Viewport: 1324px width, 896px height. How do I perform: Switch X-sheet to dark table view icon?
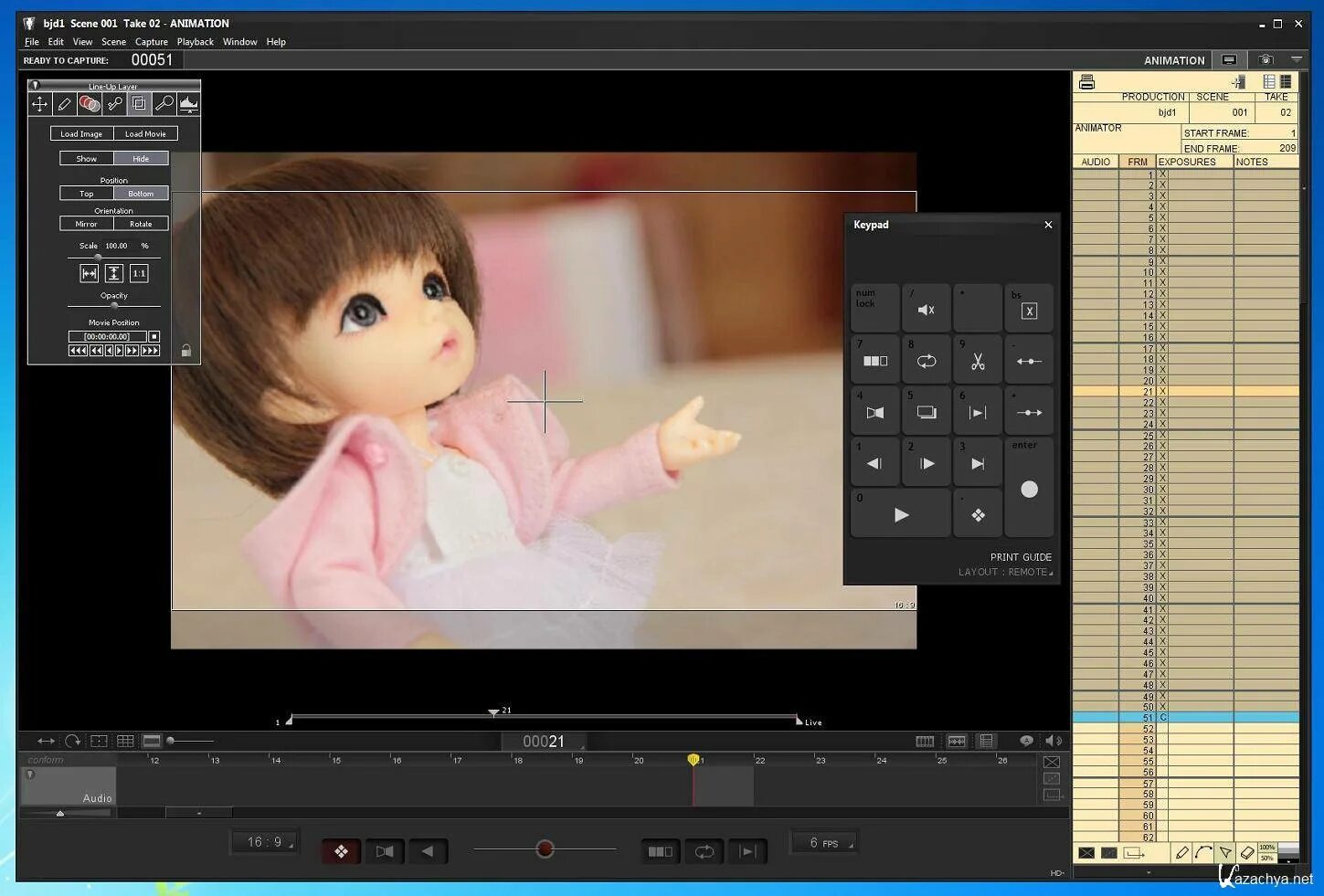[x=1286, y=81]
